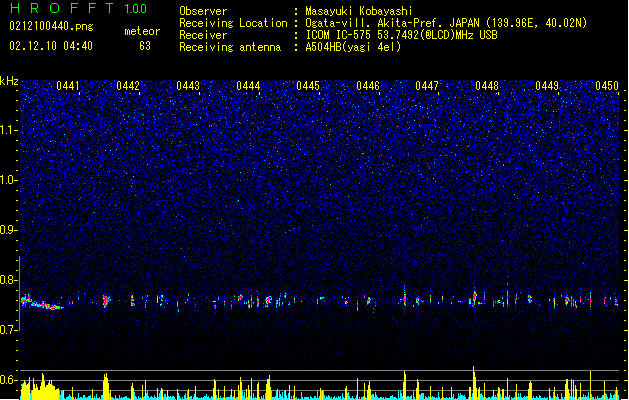
Task: Click the long meteor echo trail before 0441
Action: point(42,303)
